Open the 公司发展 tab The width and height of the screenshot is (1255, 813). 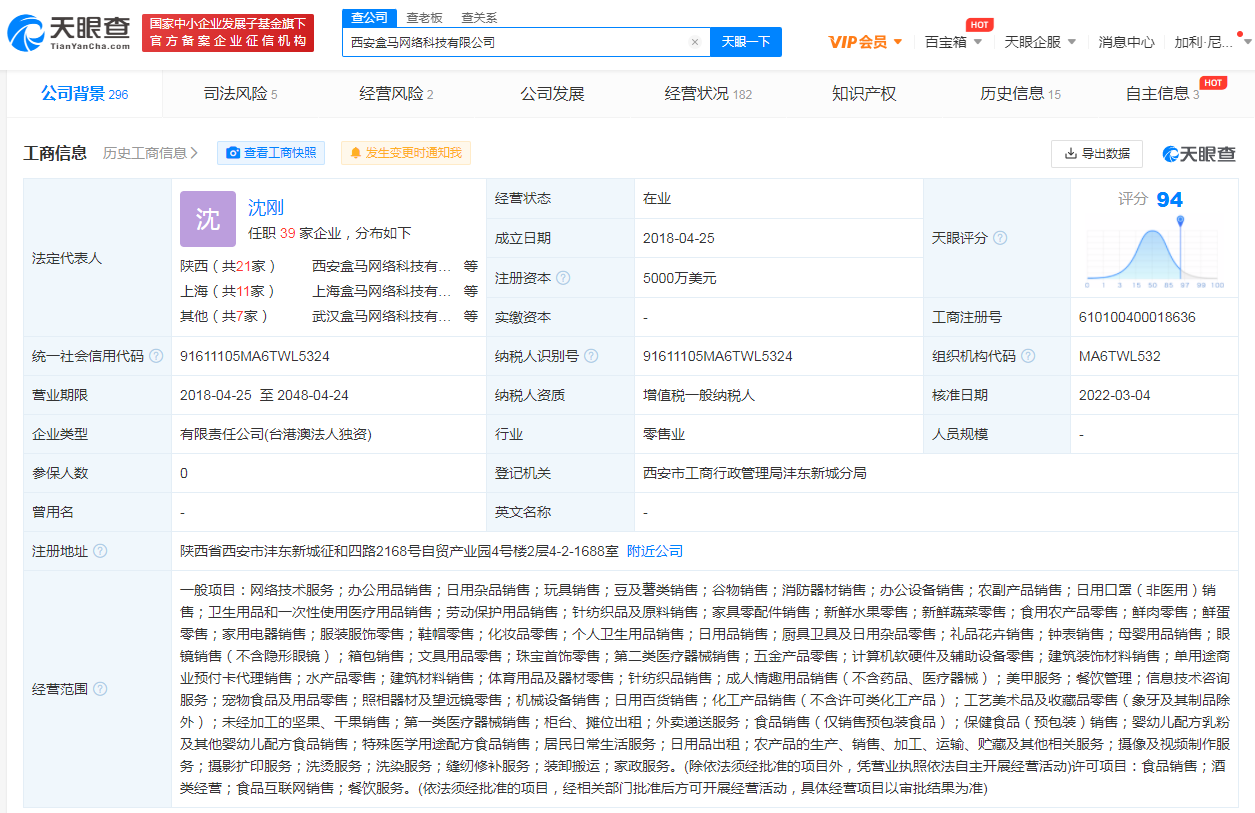[x=552, y=94]
